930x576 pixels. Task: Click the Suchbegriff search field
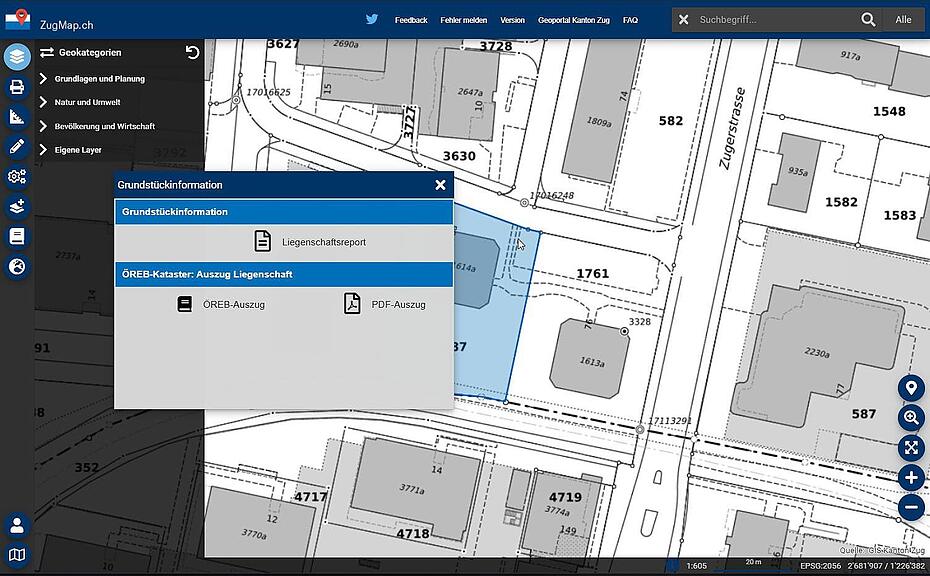(x=775, y=20)
